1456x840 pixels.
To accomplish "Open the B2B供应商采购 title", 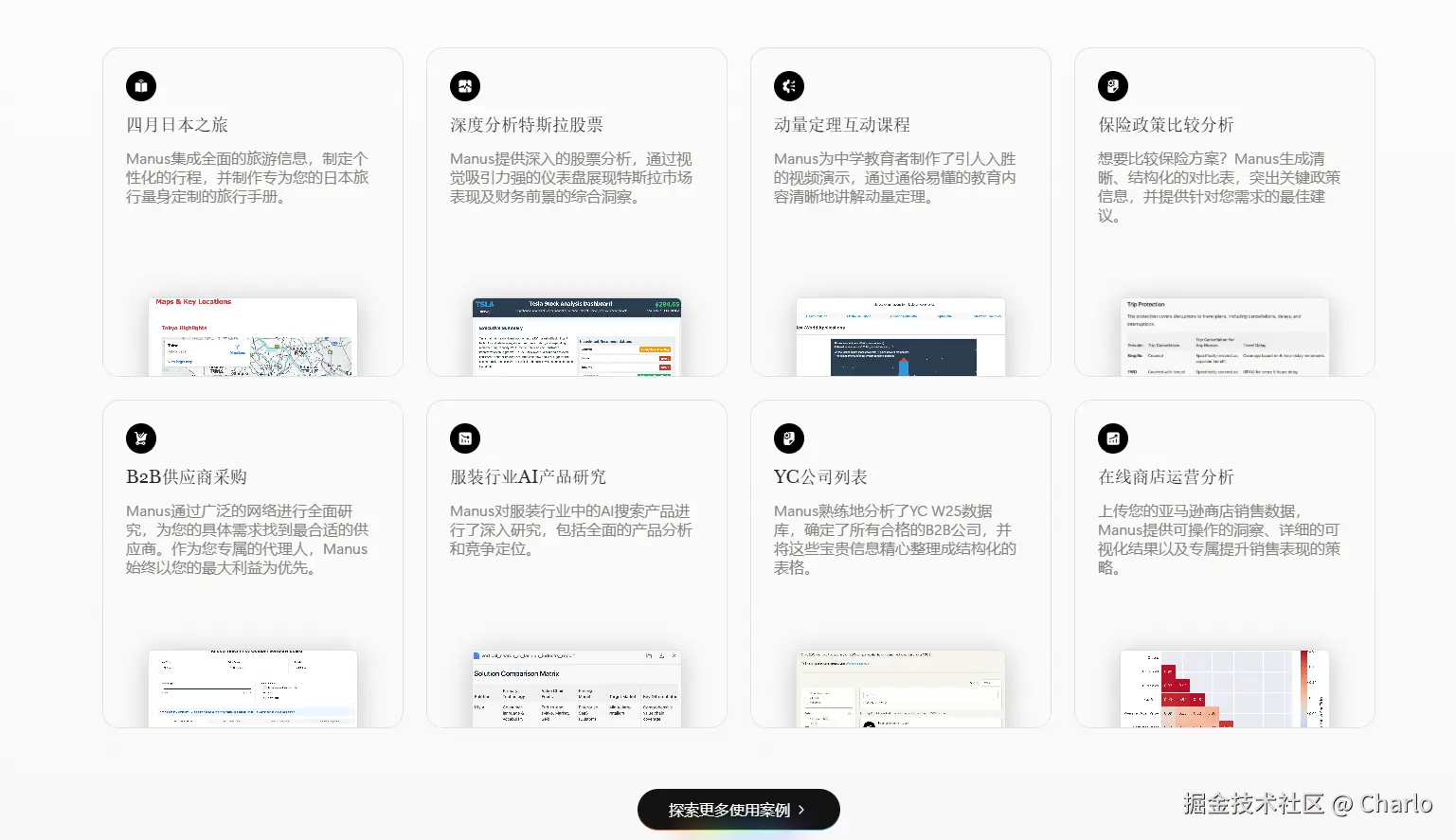I will (x=187, y=477).
